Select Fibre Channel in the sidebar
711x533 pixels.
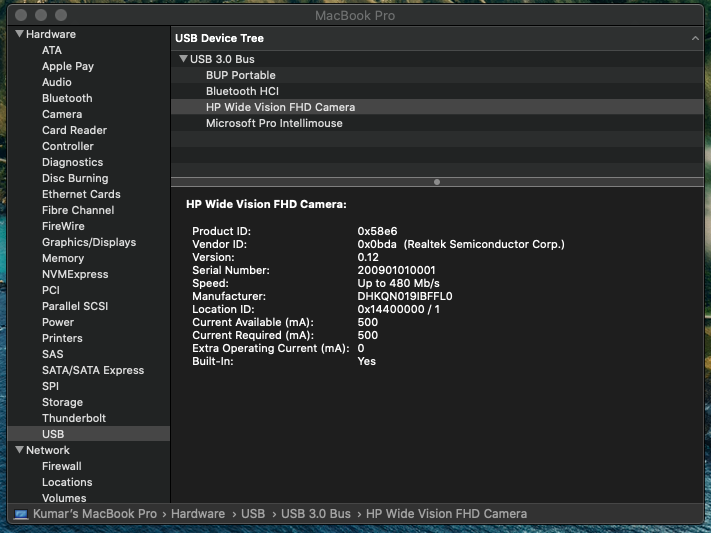[78, 210]
